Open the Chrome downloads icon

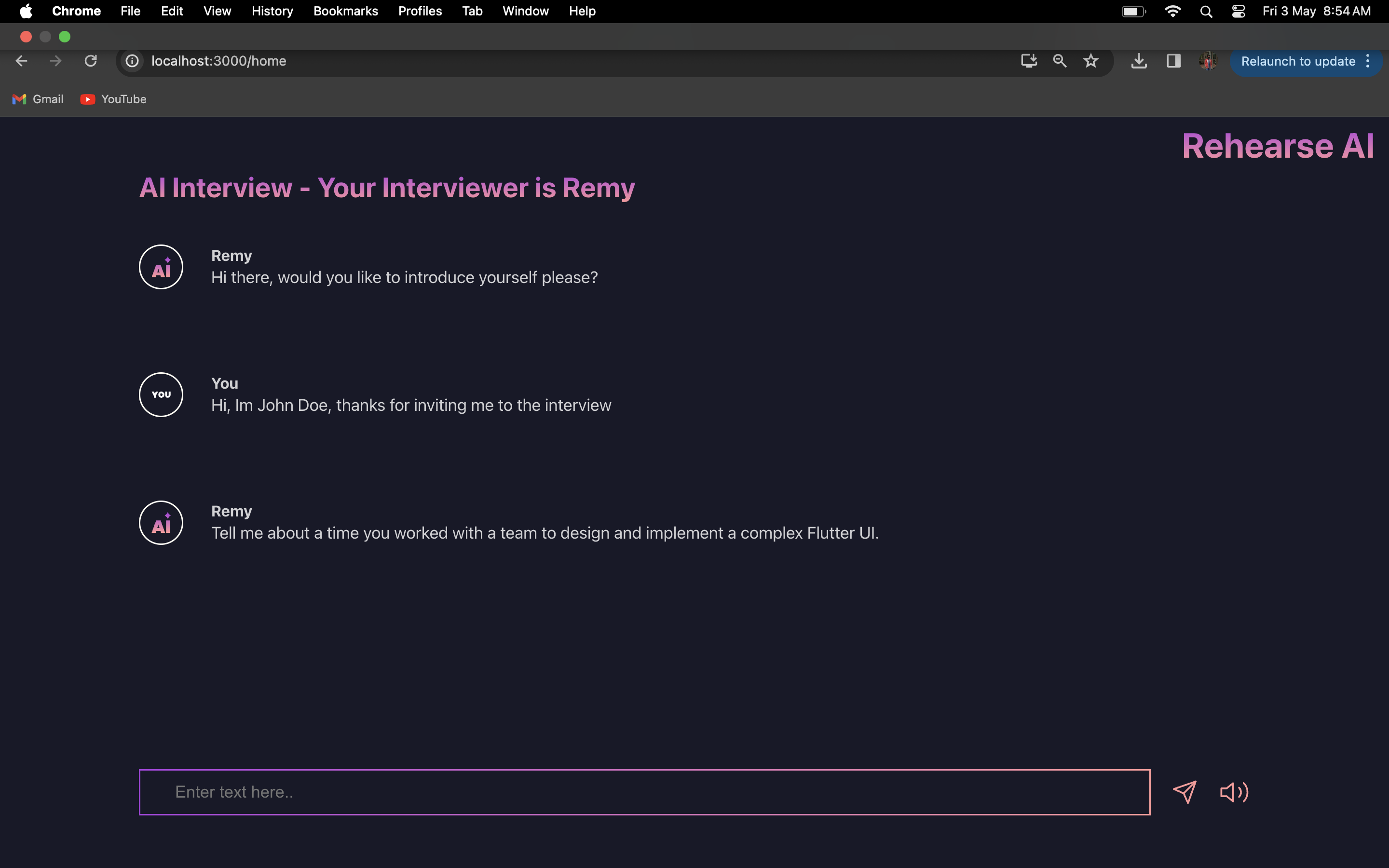(1139, 61)
